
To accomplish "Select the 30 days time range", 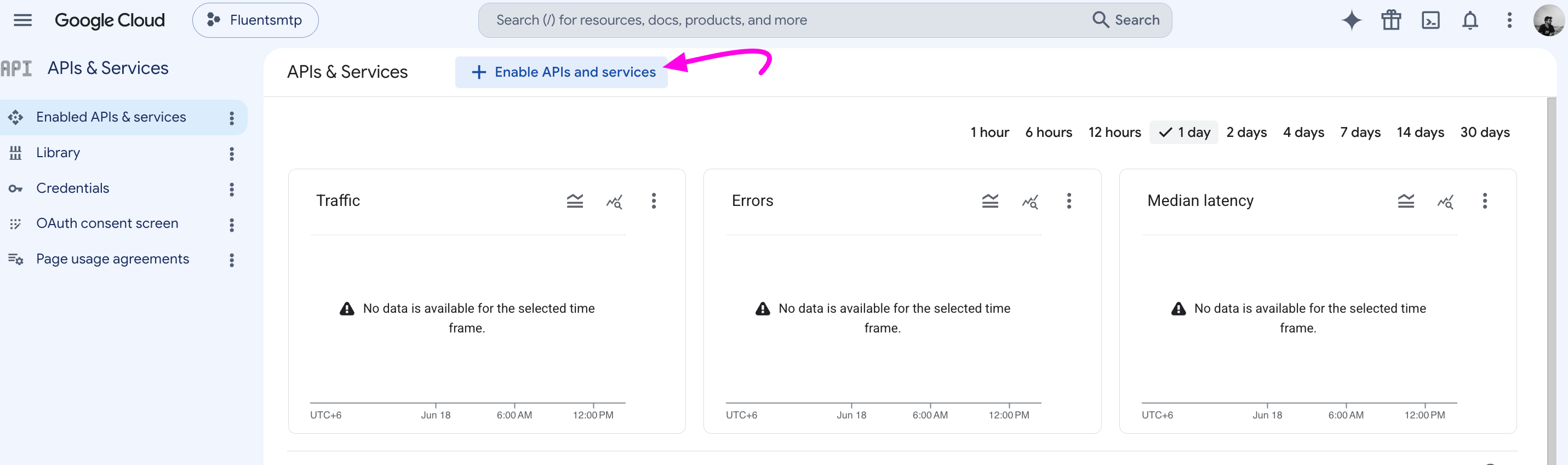I will pos(1485,132).
